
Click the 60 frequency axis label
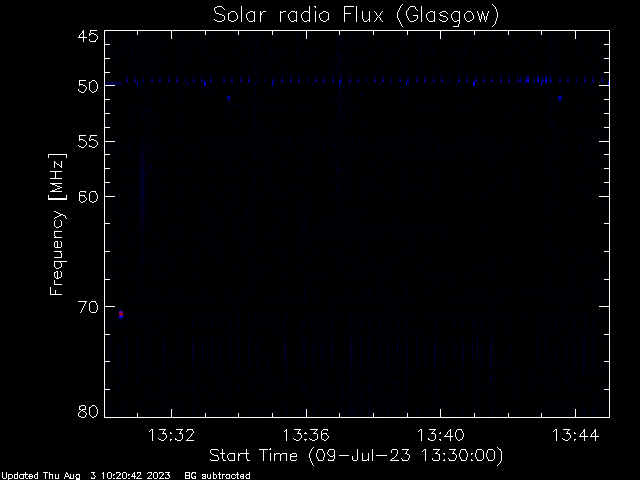(88, 197)
